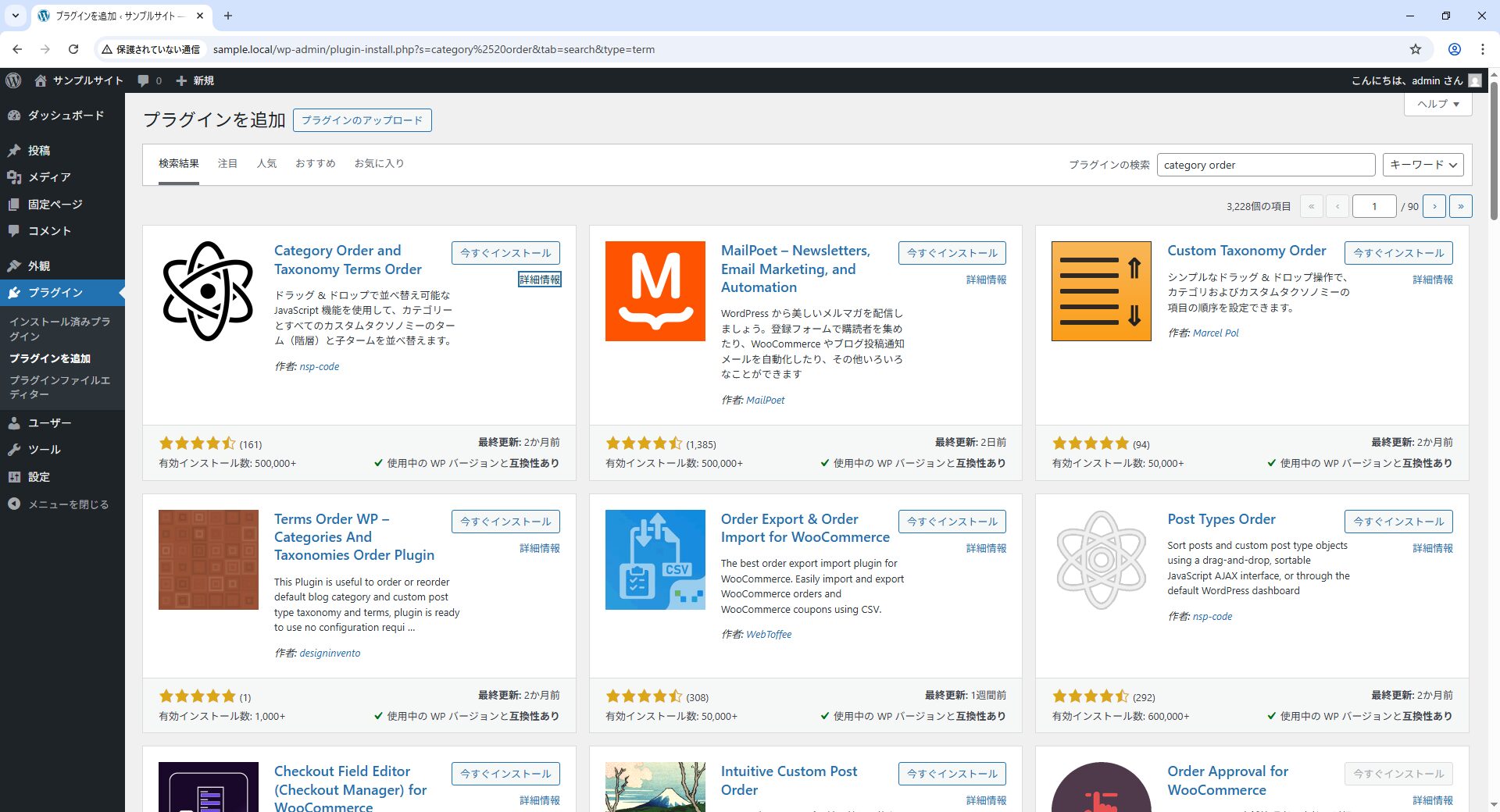Click Terms Order WP plugin thumbnail
The width and height of the screenshot is (1500, 812).
pyautogui.click(x=208, y=560)
